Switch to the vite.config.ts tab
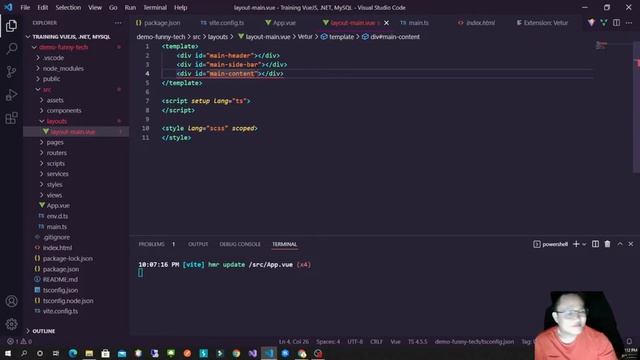The image size is (640, 360). pyautogui.click(x=223, y=23)
